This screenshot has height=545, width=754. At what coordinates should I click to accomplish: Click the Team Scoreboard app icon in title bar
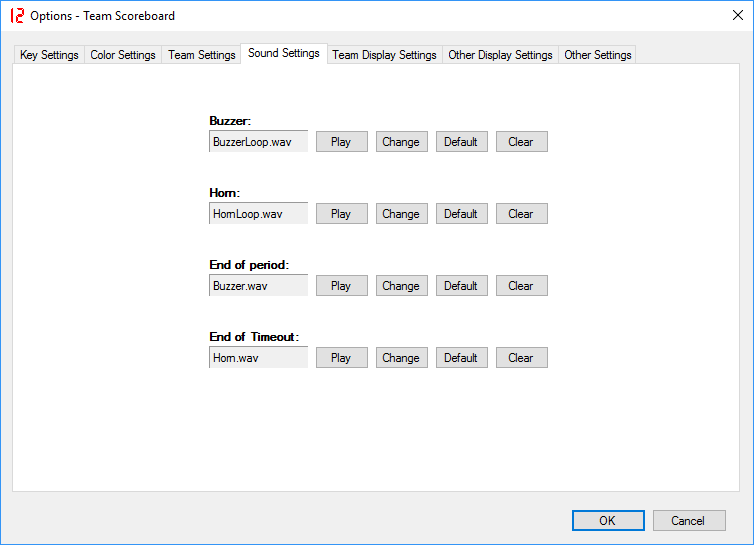point(15,15)
